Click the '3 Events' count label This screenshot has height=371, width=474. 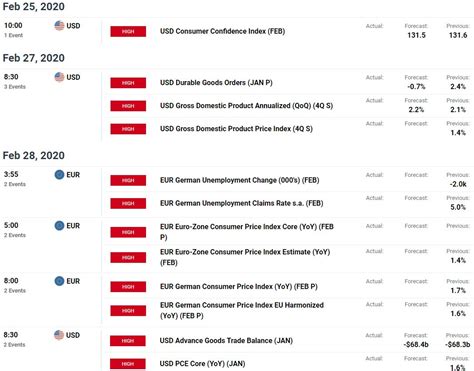tap(15, 87)
